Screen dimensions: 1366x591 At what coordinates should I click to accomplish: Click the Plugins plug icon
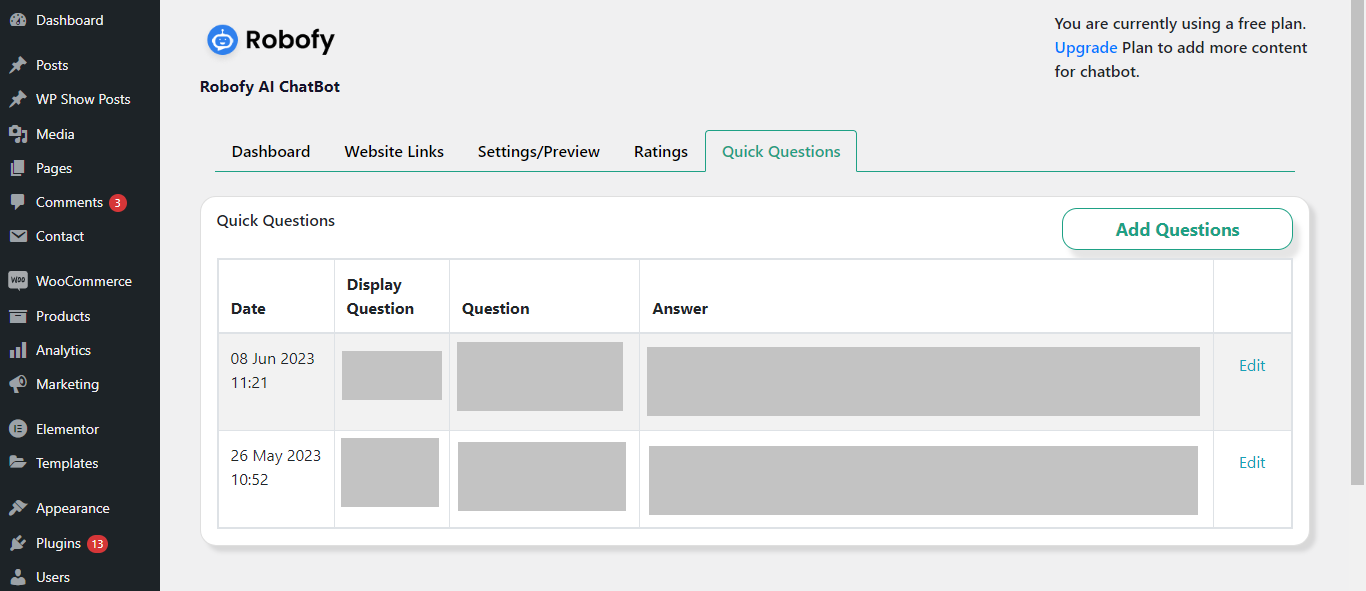17,543
